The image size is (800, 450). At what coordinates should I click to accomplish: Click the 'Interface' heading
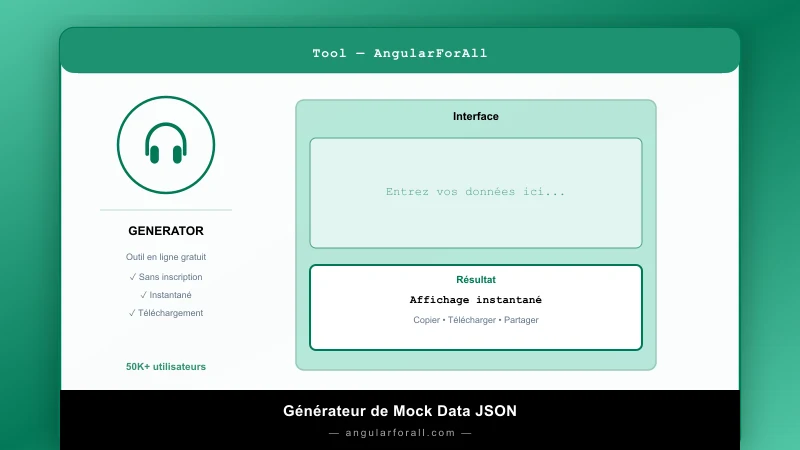pos(476,116)
